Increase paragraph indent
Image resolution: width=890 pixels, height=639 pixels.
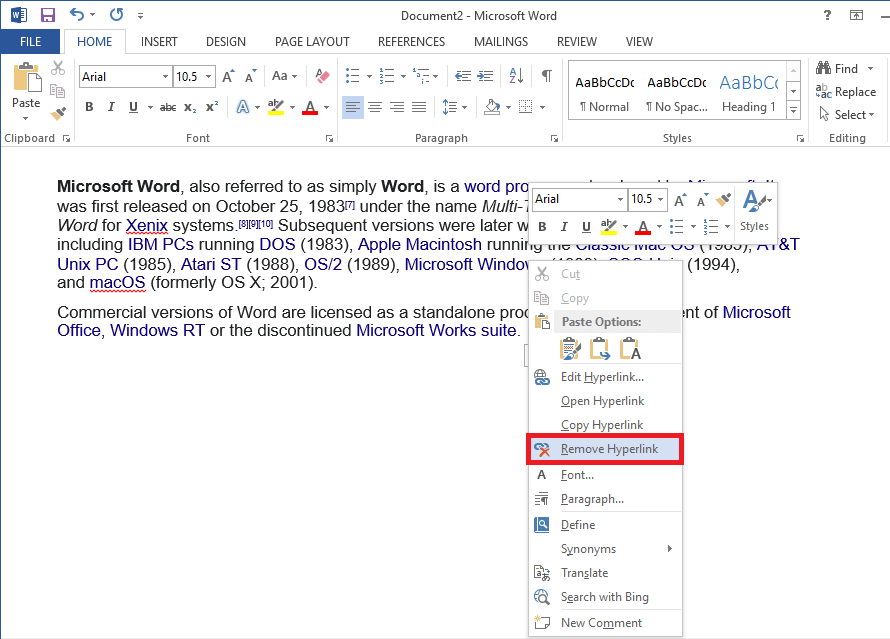point(485,76)
